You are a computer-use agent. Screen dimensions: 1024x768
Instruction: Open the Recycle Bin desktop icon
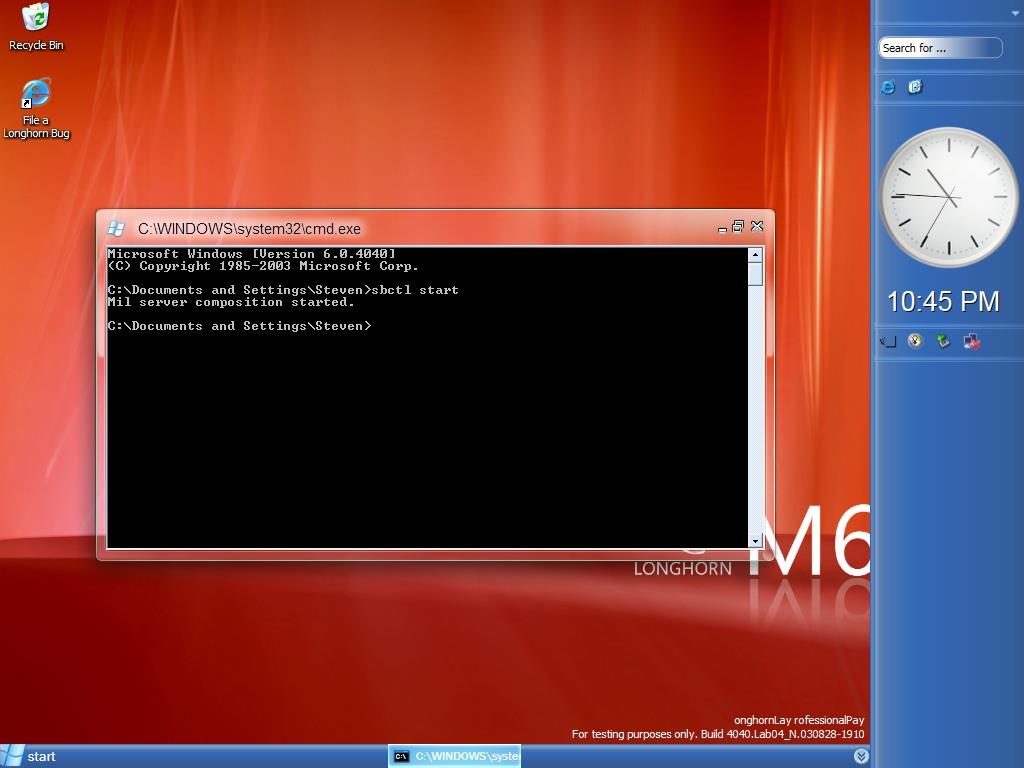(36, 26)
